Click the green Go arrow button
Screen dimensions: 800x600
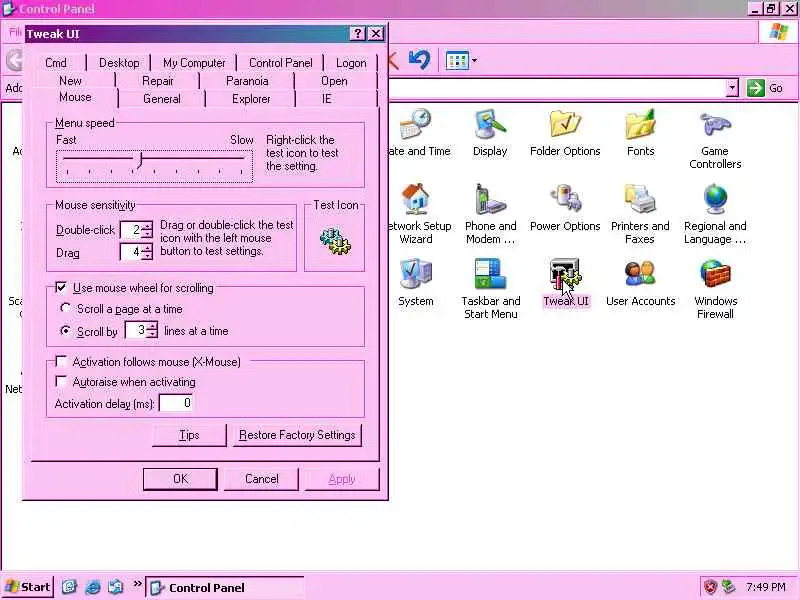(x=755, y=88)
